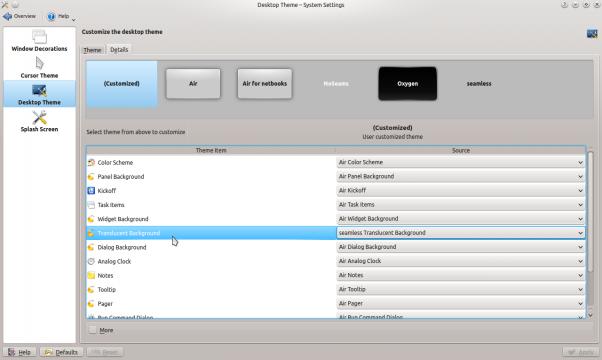Select the Air theme thumbnail

[x=193, y=84]
